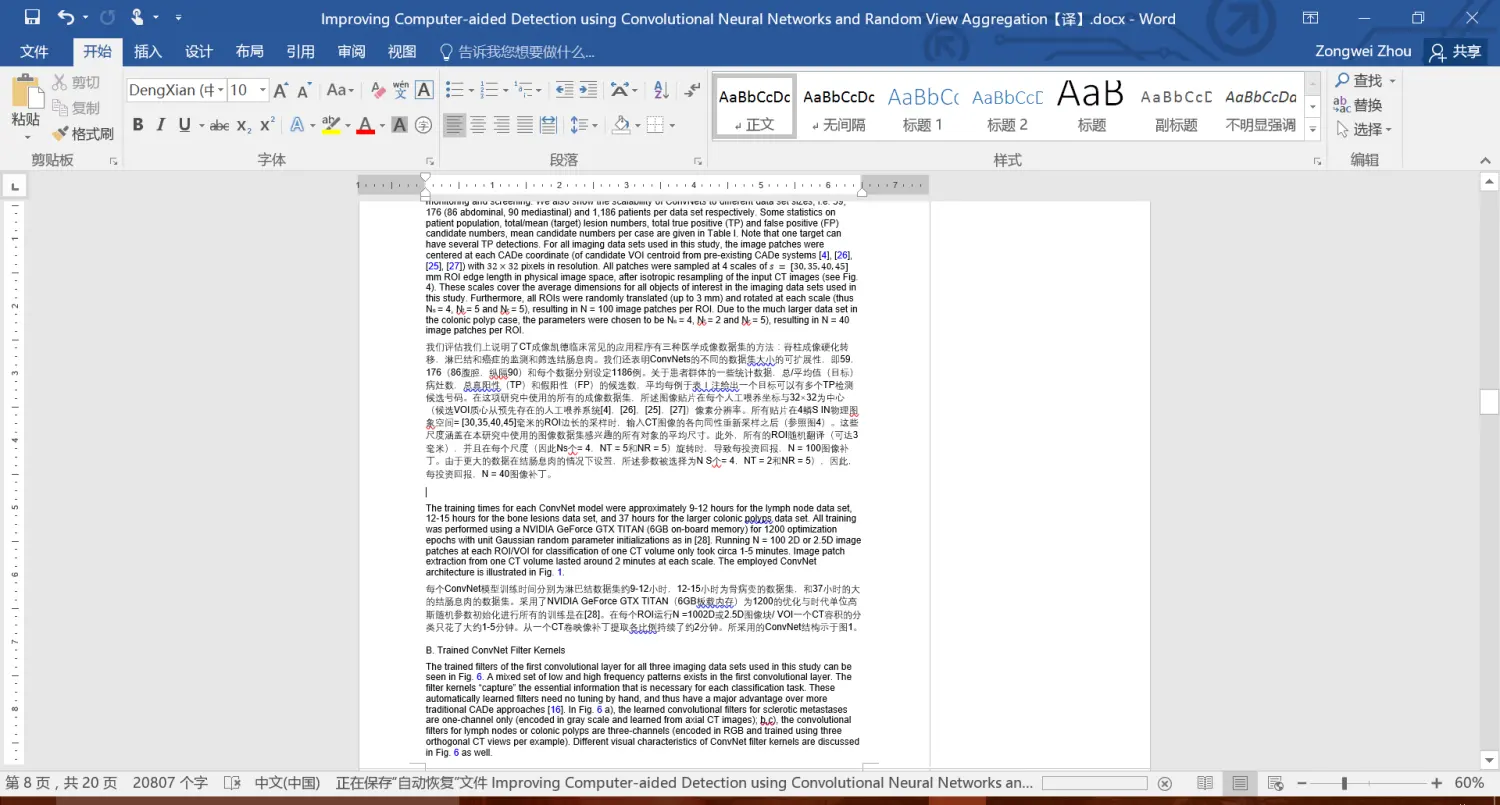Viewport: 1500px width, 805px height.
Task: Align text left
Action: coord(455,125)
